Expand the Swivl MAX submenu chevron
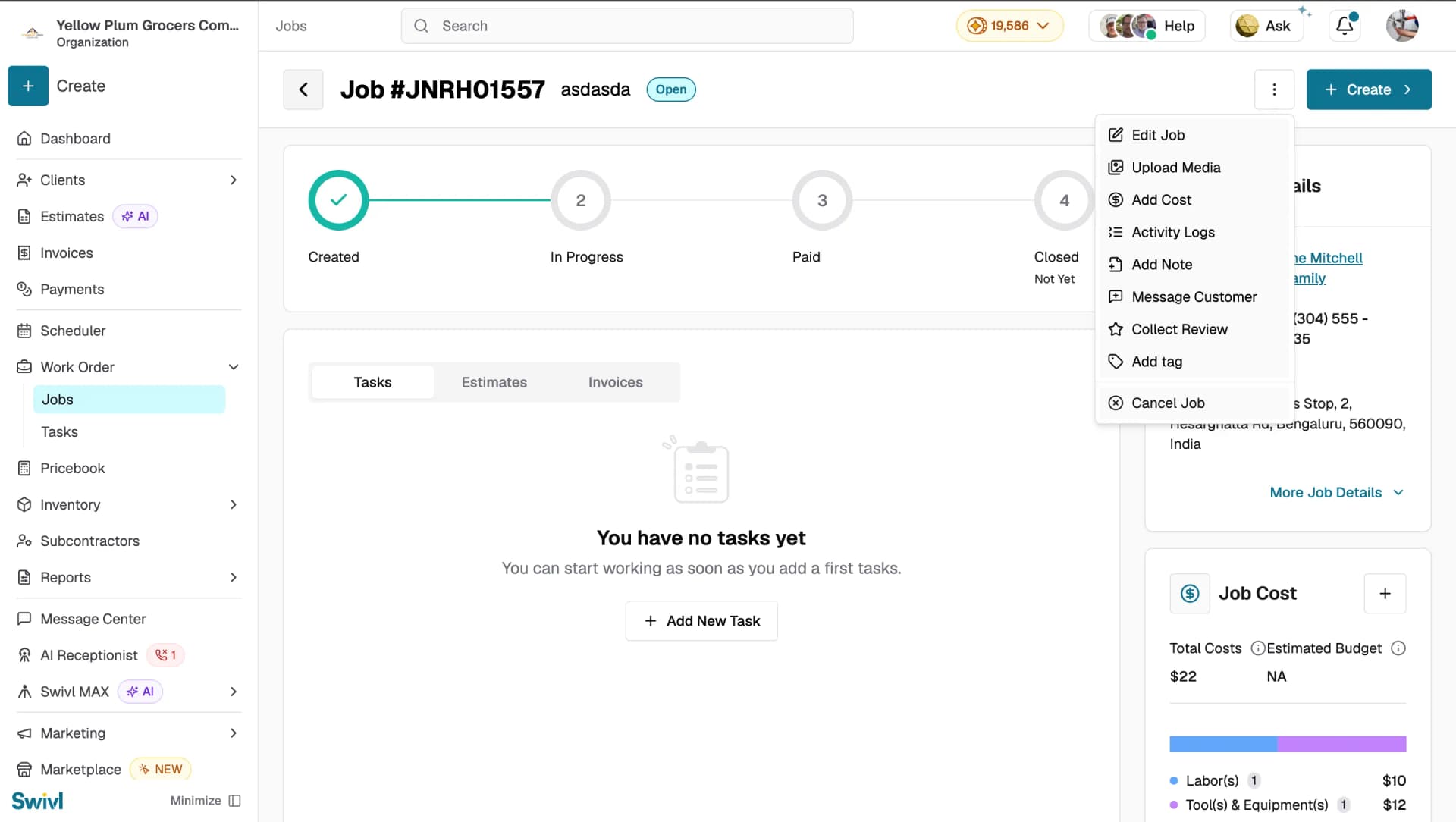1456x822 pixels. coord(234,692)
